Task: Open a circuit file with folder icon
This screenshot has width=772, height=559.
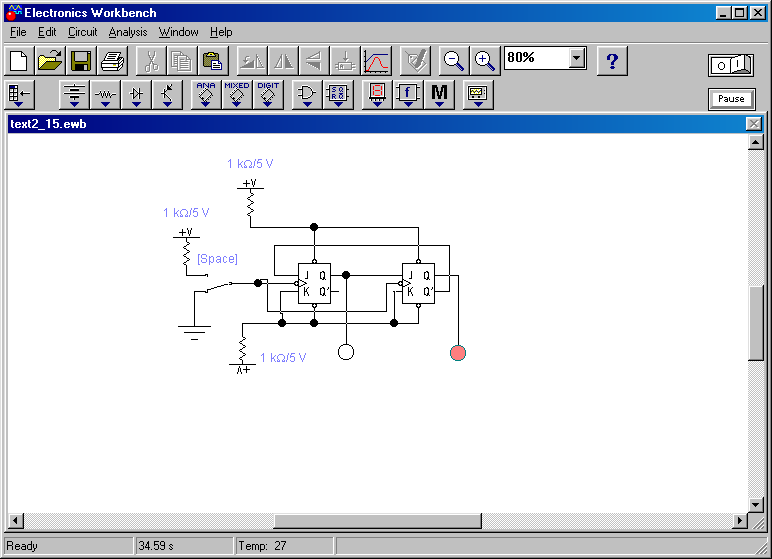Action: (50, 61)
